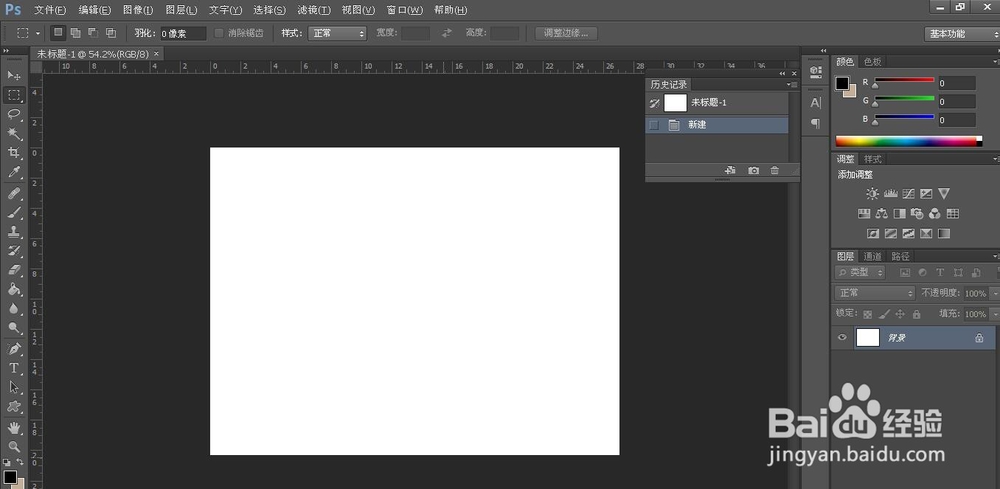
Task: Open the 类型 layer filter dropdown
Action: pyautogui.click(x=860, y=272)
